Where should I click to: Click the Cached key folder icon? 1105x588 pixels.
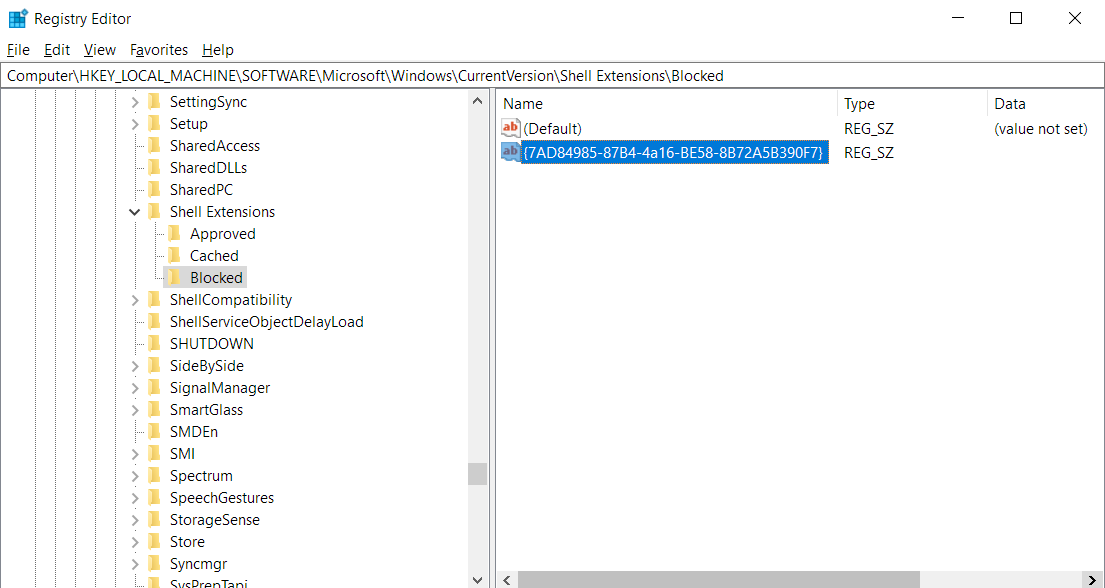[177, 255]
